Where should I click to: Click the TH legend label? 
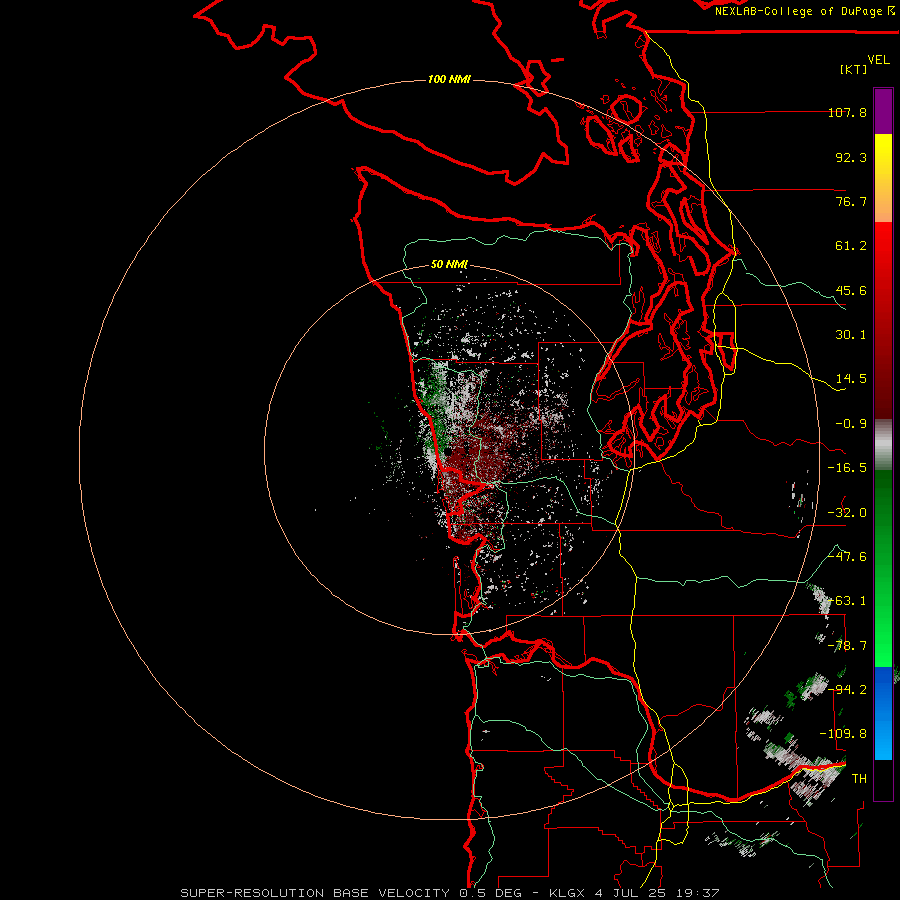point(859,779)
